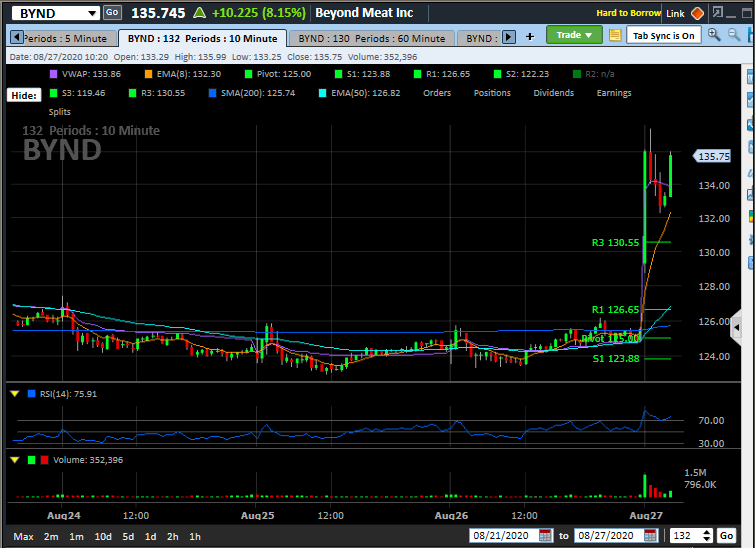Toggle the Tab Sync is On button
The image size is (755, 548).
(663, 36)
